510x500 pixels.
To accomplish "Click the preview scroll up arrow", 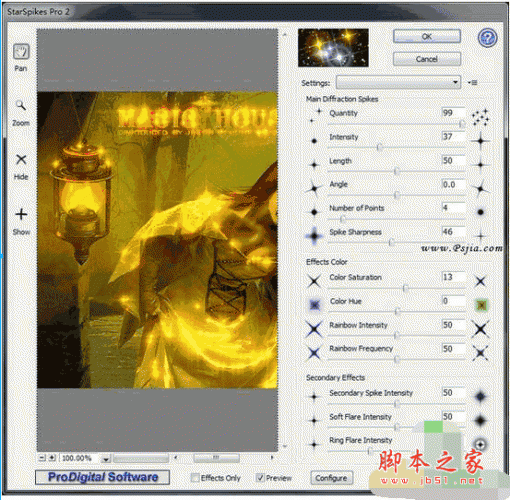I will coord(285,34).
